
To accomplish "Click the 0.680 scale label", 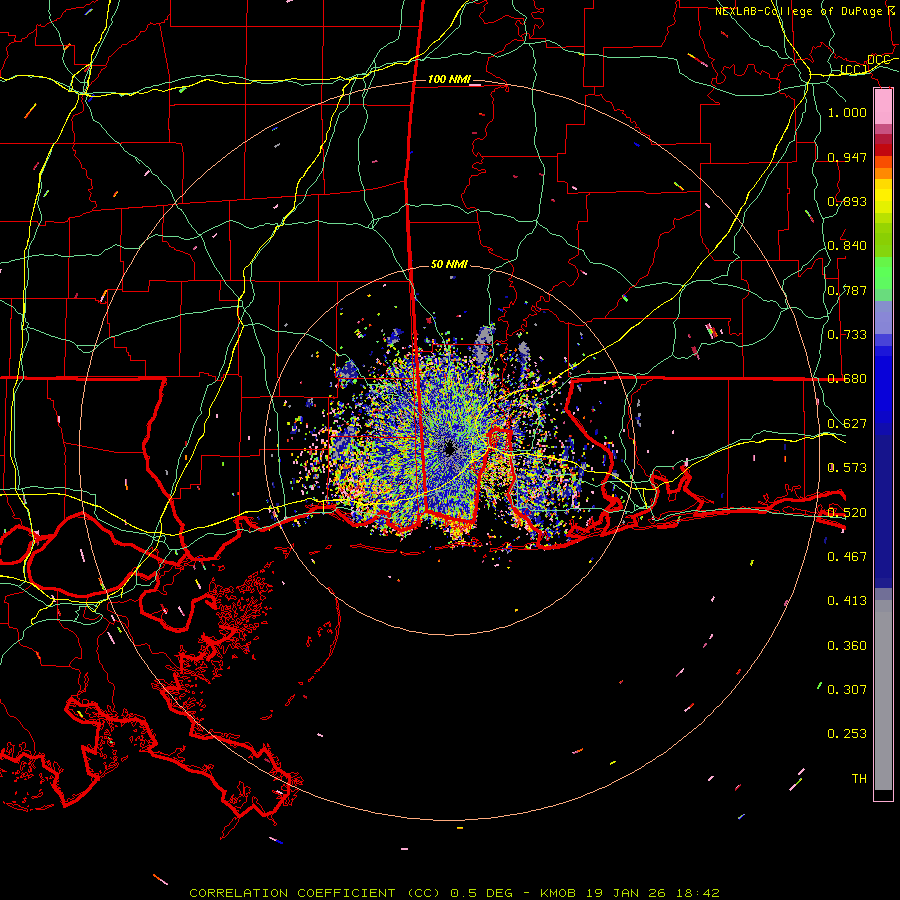I will 847,379.
